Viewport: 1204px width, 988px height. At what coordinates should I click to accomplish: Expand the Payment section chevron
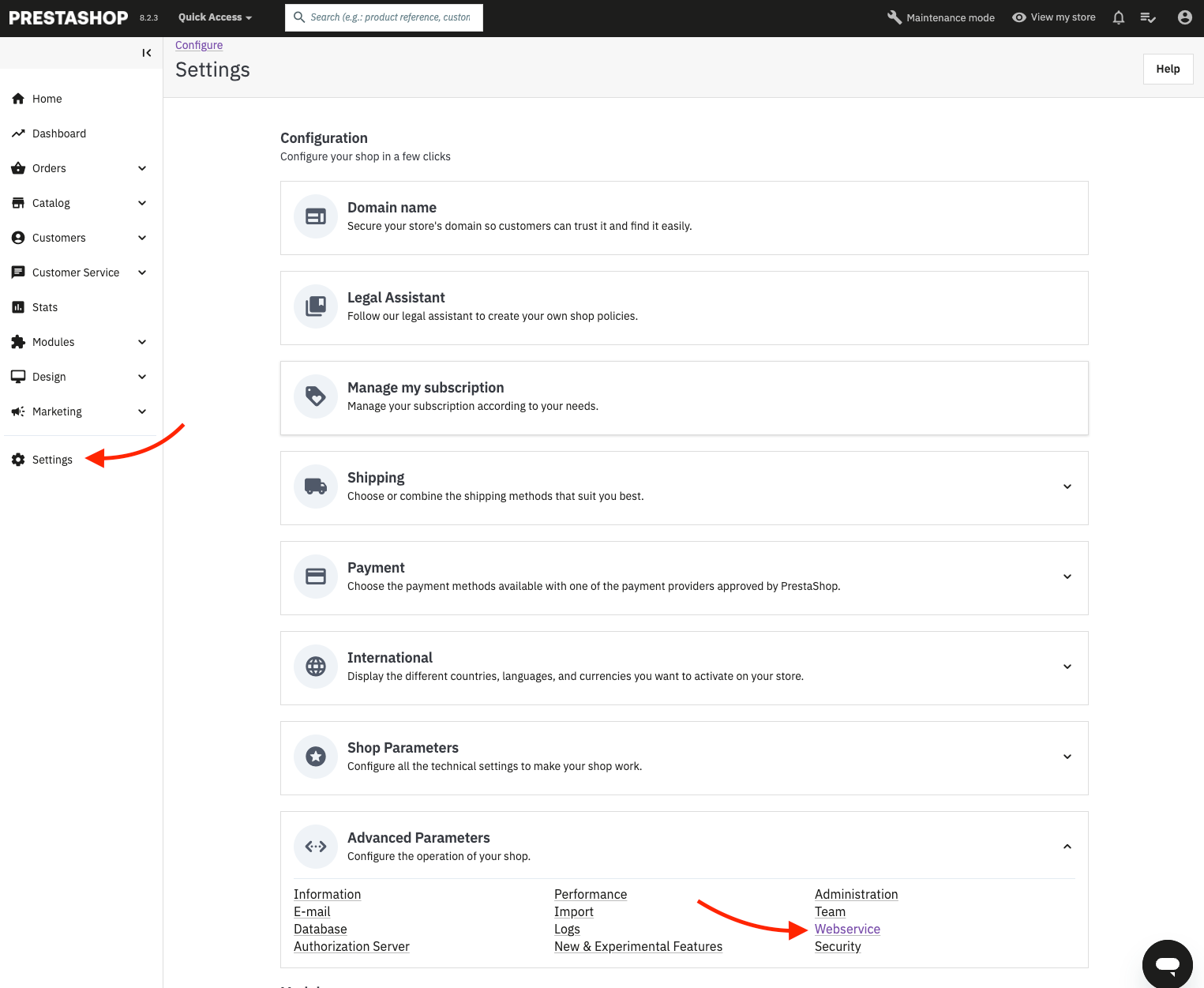tap(1067, 577)
